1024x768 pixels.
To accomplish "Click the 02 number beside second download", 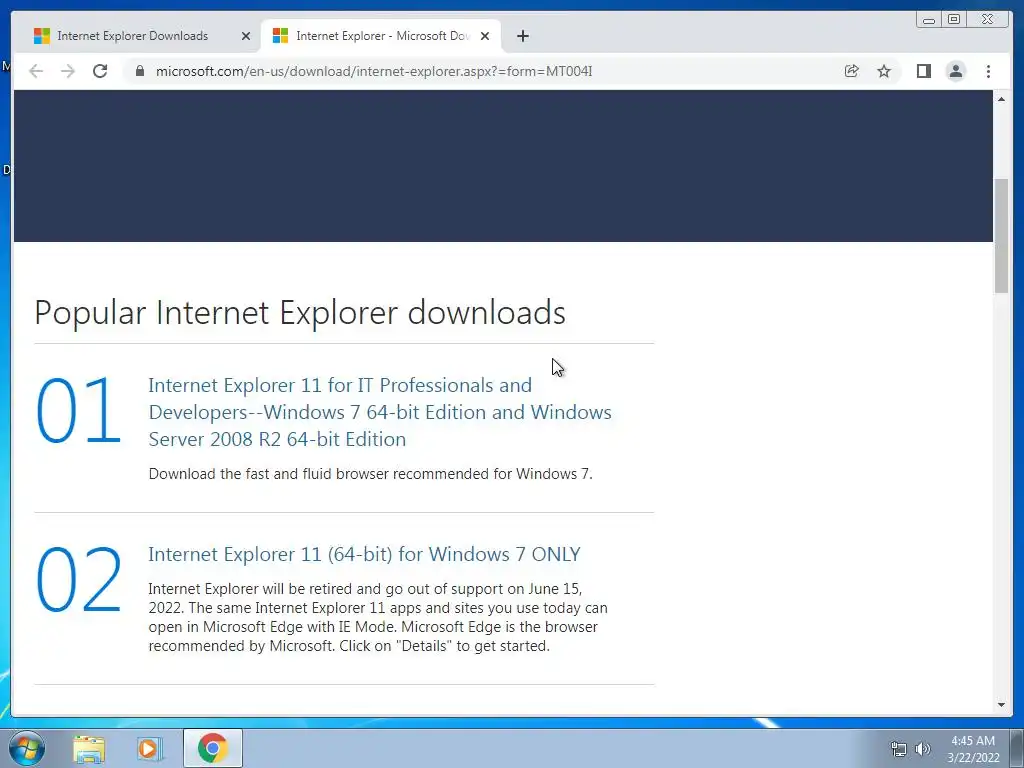I will coord(78,580).
